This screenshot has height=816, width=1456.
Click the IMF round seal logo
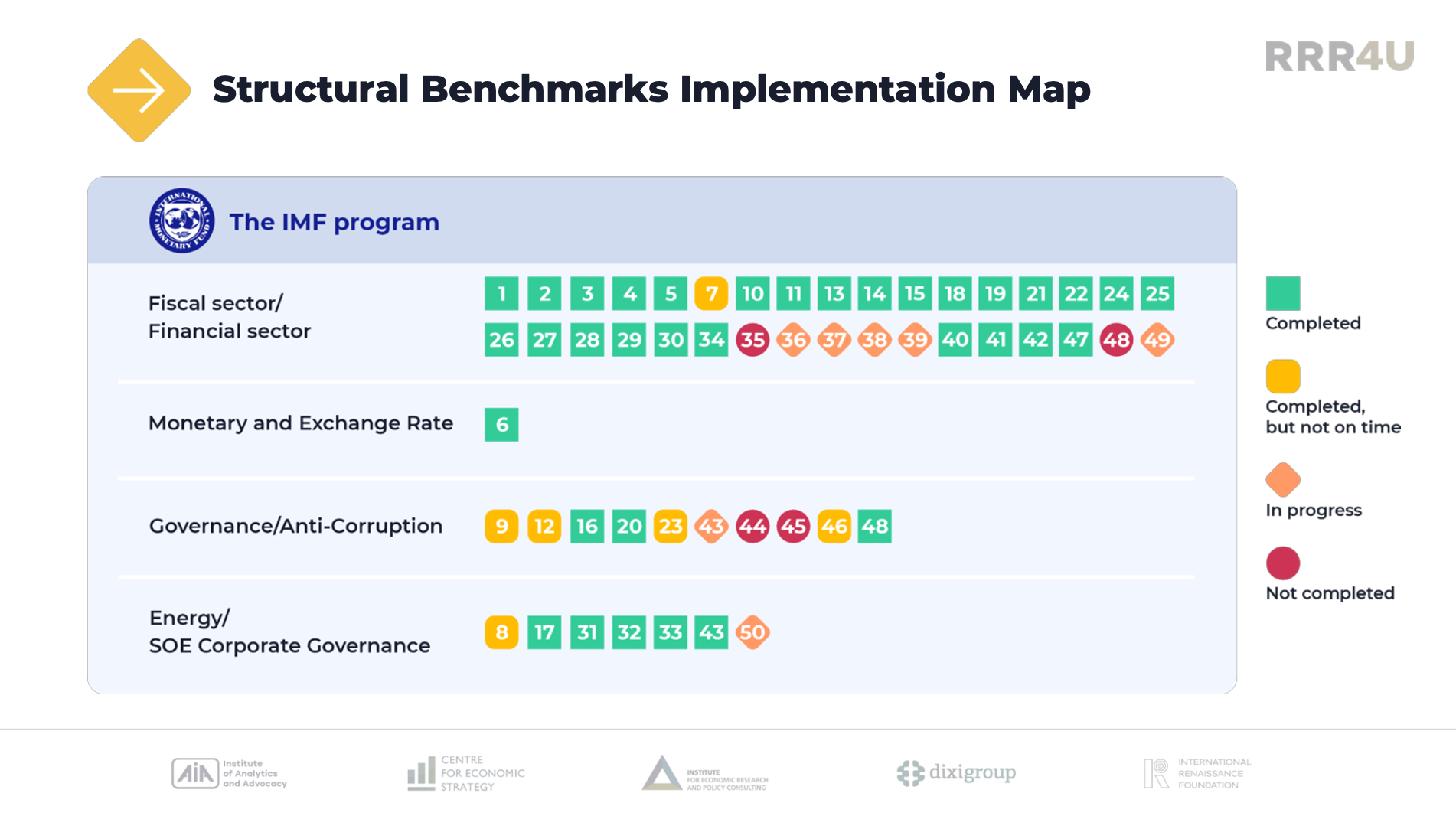pos(181,221)
